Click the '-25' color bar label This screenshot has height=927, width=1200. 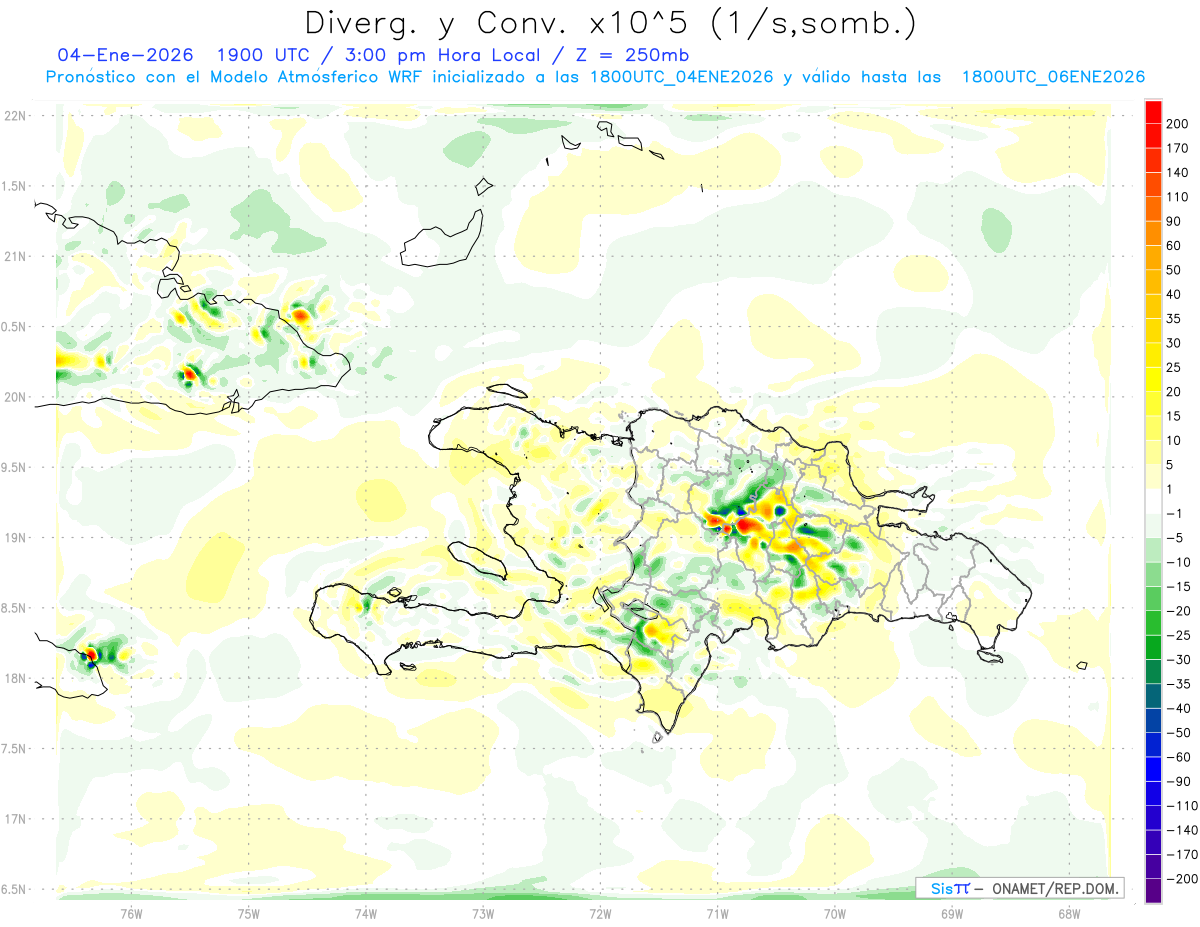pyautogui.click(x=1178, y=636)
